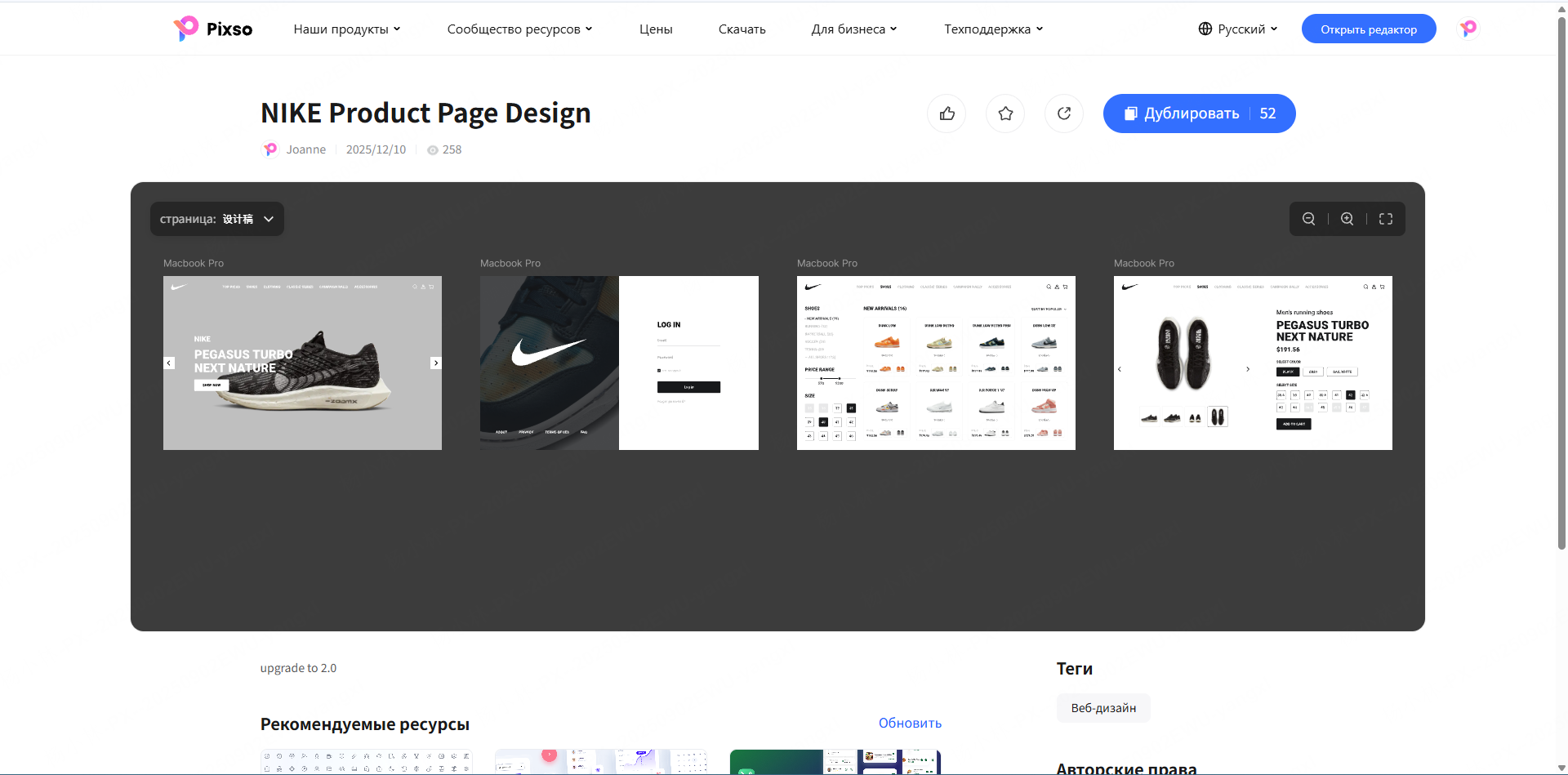Open the New Arrivals shoe grid frame
Screen dimensions: 1568x775
(936, 363)
